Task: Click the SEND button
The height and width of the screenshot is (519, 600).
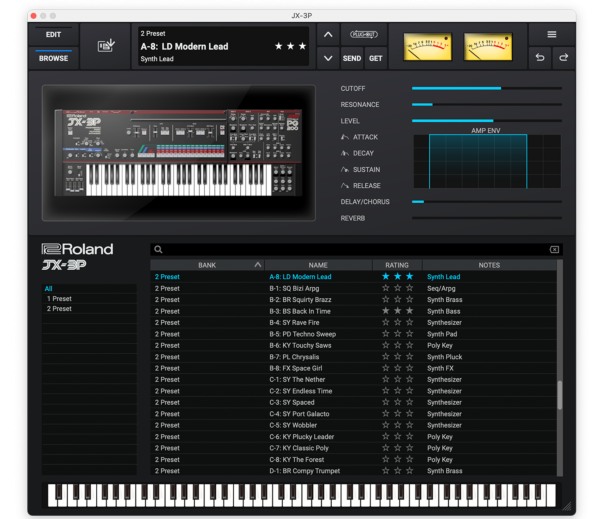Action: click(x=352, y=58)
